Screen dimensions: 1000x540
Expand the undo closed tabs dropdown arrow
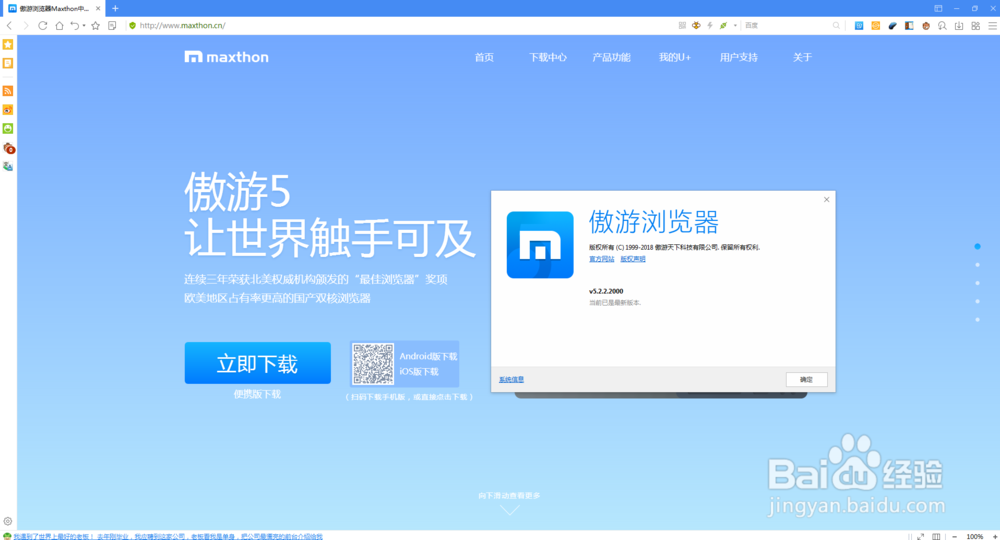(x=84, y=26)
